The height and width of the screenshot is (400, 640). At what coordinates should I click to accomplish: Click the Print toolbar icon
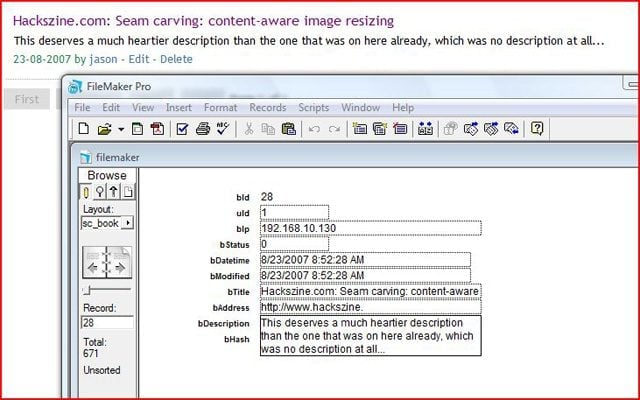[x=203, y=129]
